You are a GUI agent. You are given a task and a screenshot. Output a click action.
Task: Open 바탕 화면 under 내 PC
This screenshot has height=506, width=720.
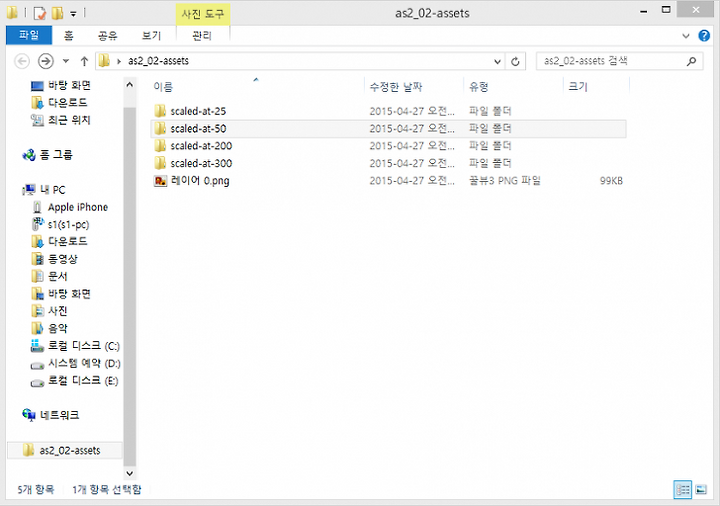point(69,294)
